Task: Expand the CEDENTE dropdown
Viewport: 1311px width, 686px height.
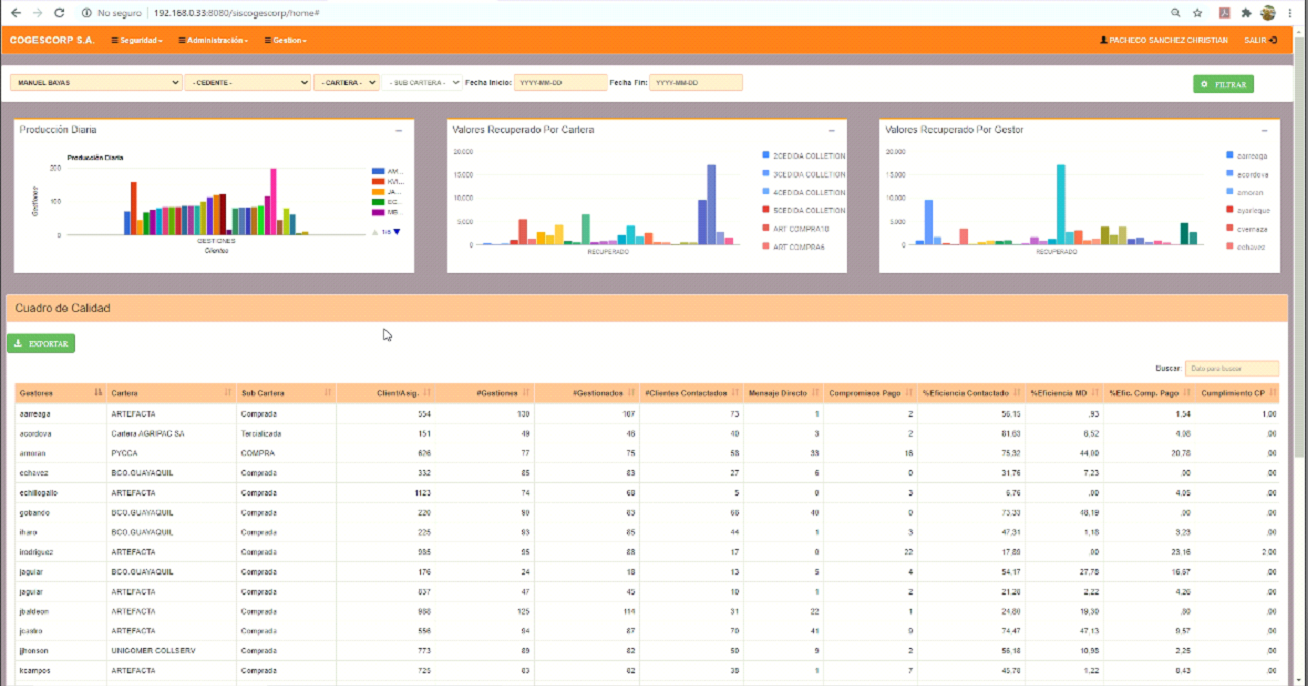Action: (247, 83)
